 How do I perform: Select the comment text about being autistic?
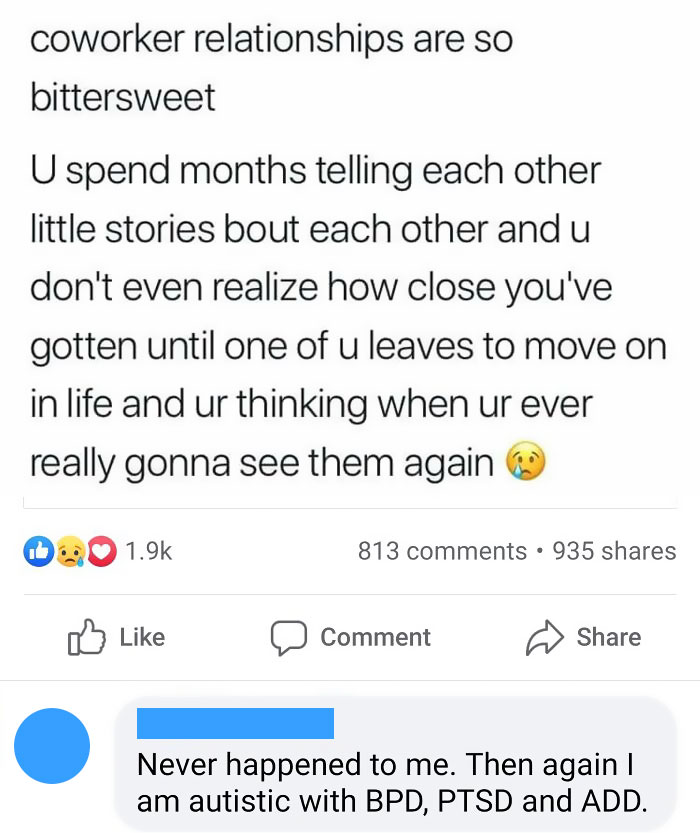pos(392,783)
